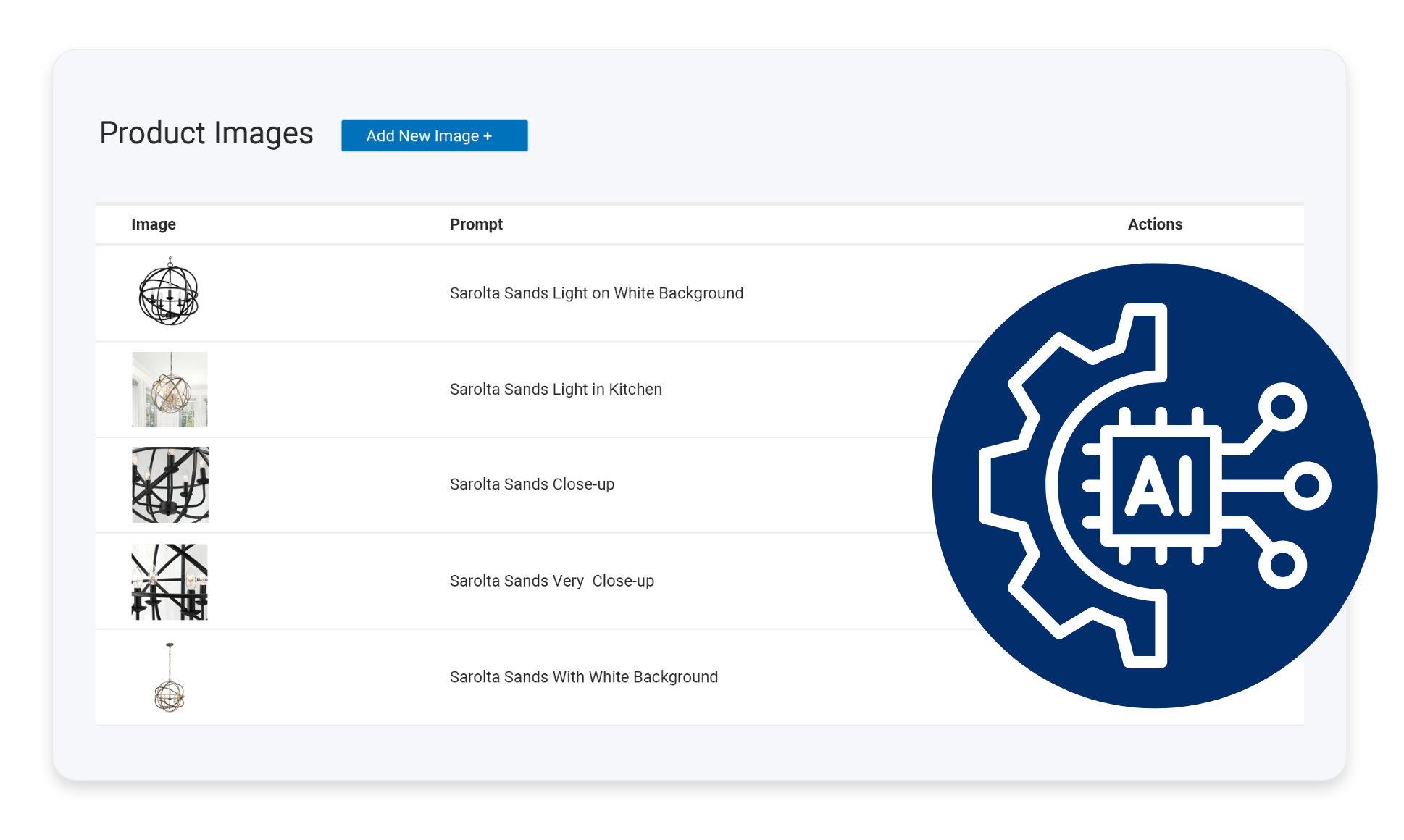Click the Actions column header
Screen dimensions: 1404x840
coord(1155,224)
